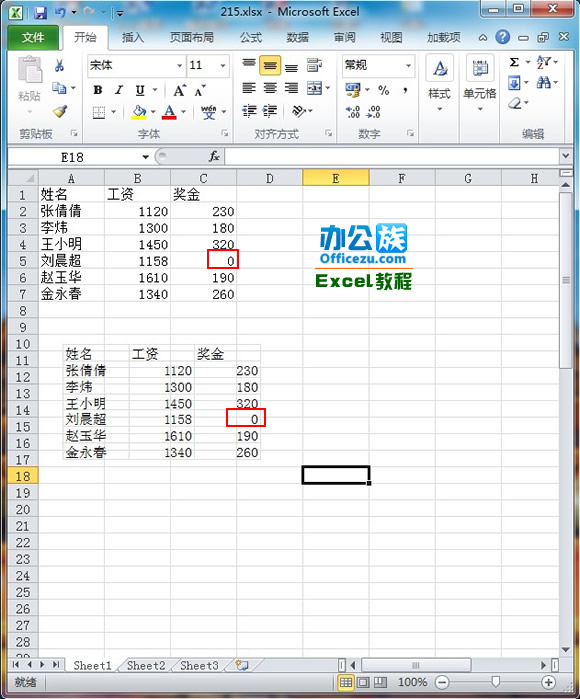Open the font name 宋体 dropdown
The height and width of the screenshot is (699, 580).
[179, 66]
